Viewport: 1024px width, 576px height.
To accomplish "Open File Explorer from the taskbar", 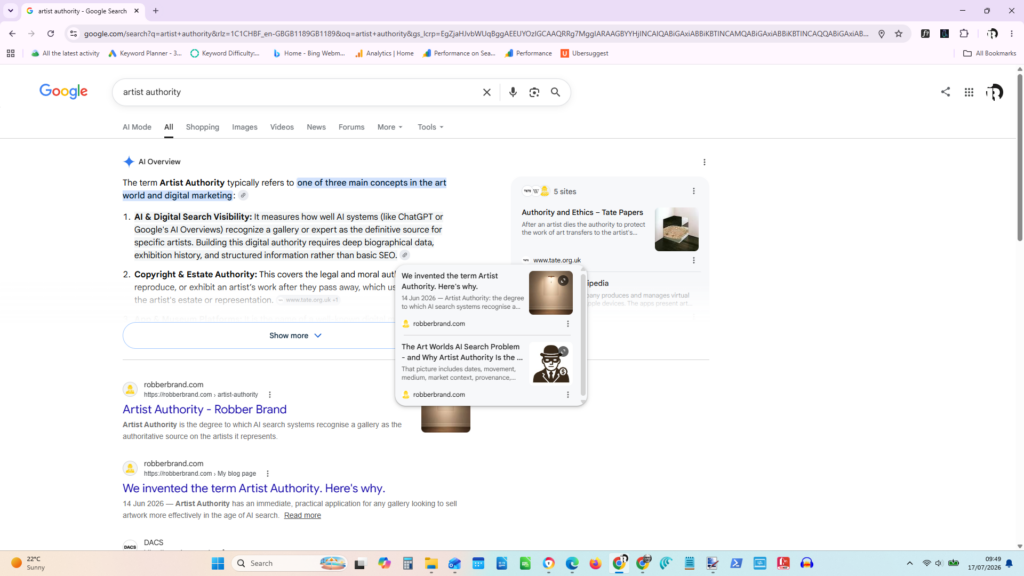I will point(431,563).
